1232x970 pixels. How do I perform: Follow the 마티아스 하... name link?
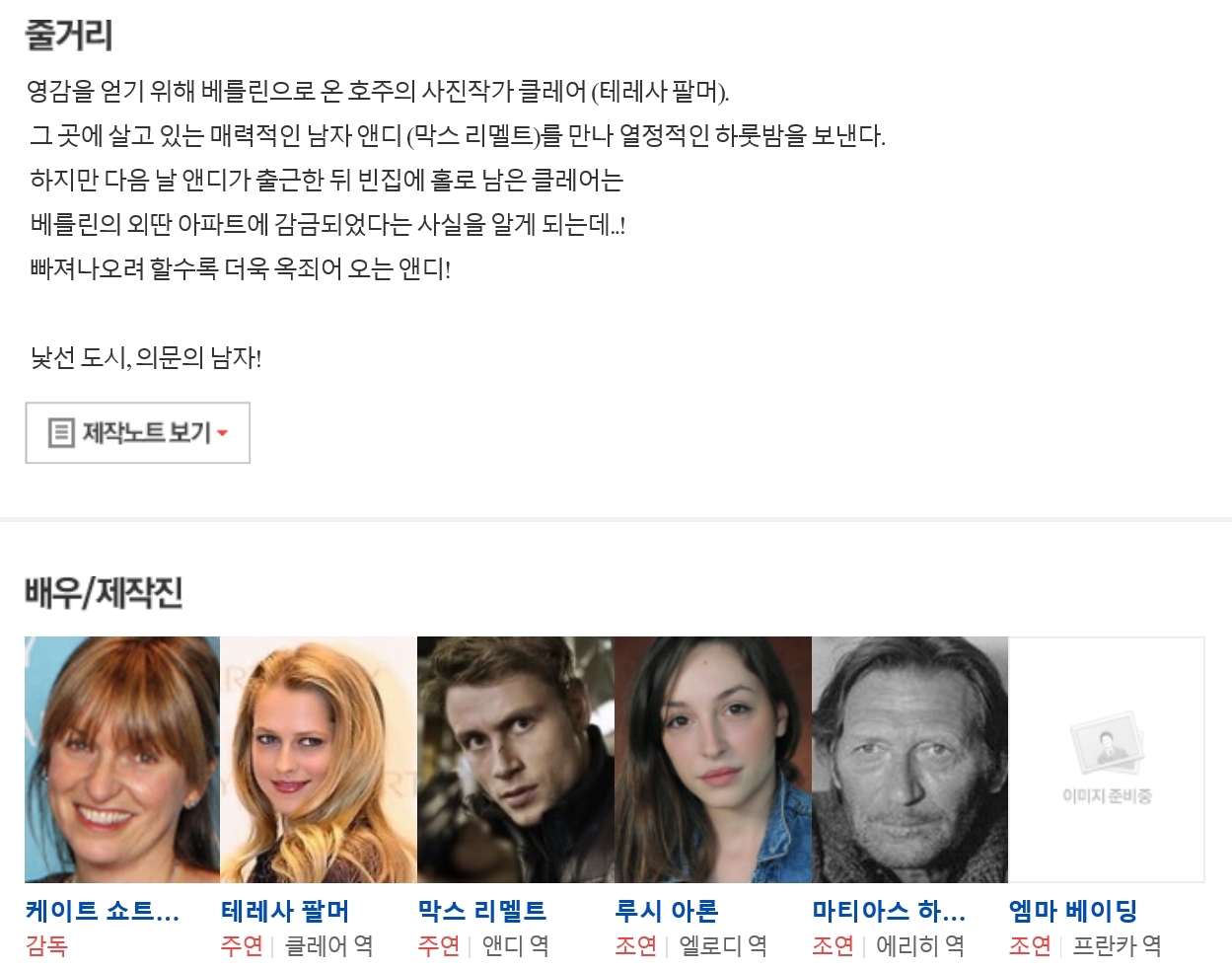[x=889, y=911]
